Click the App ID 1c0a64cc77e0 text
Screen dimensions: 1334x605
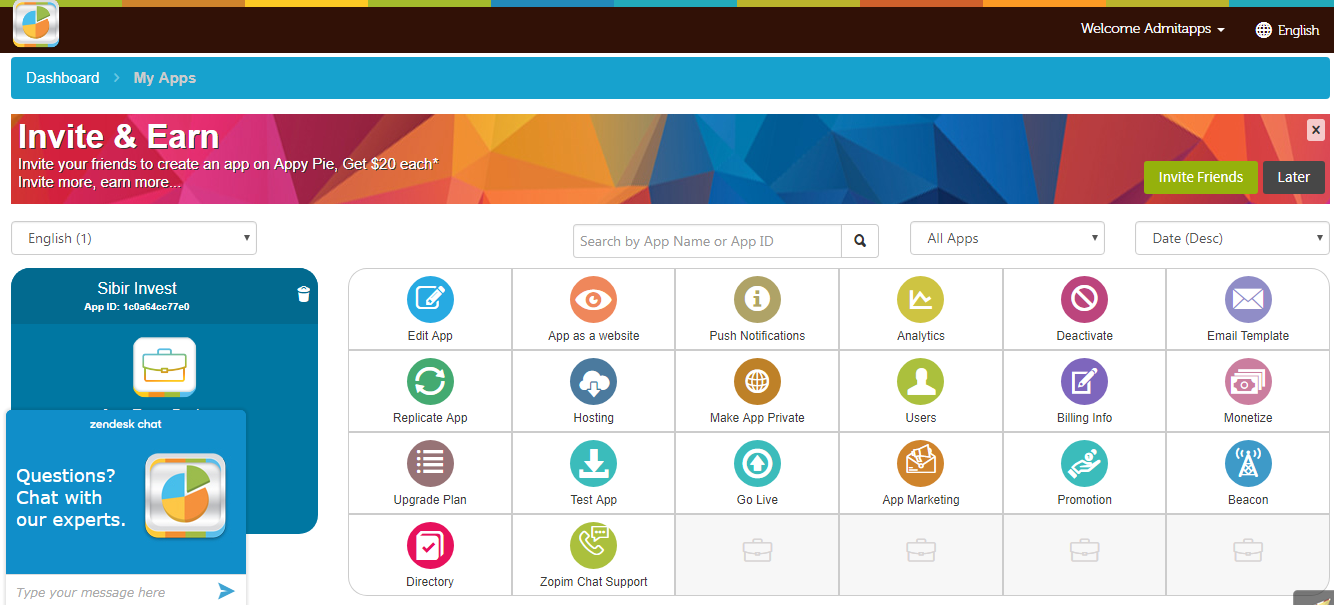pyautogui.click(x=137, y=307)
